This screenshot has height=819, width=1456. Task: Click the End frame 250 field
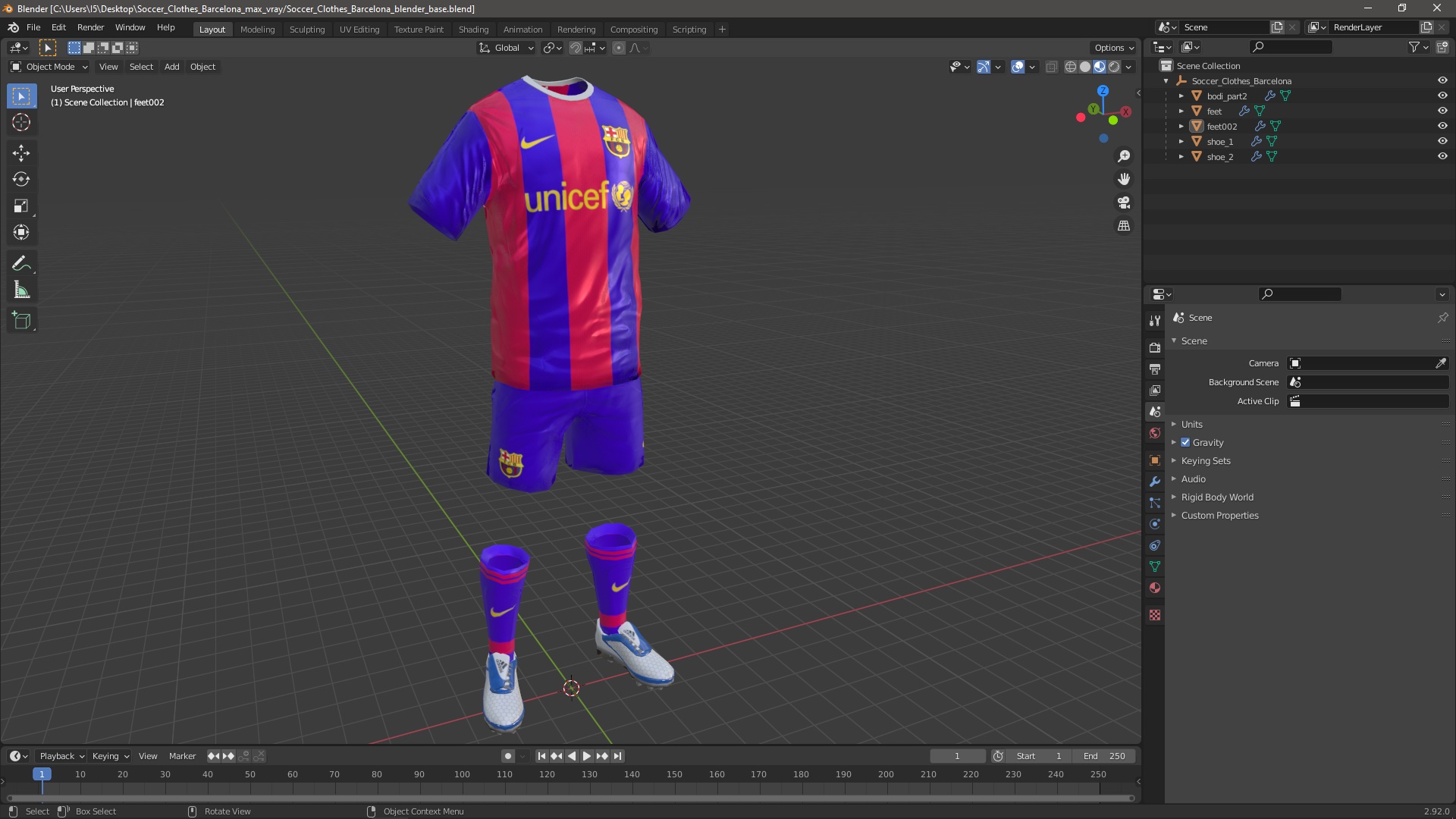click(1104, 756)
